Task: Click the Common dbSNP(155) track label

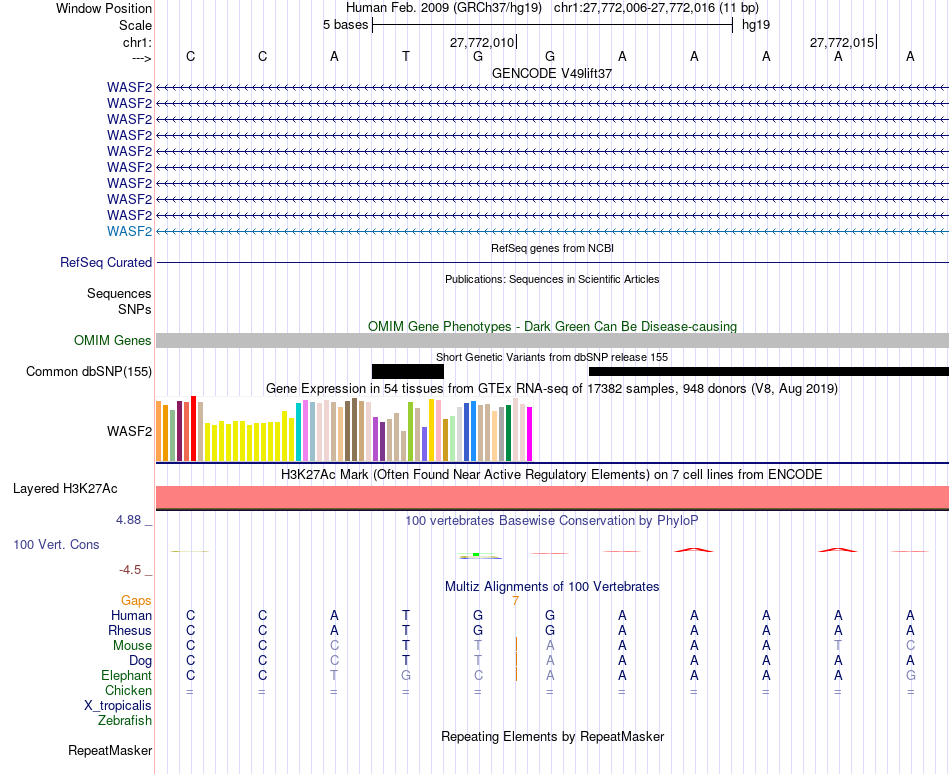Action: [89, 371]
